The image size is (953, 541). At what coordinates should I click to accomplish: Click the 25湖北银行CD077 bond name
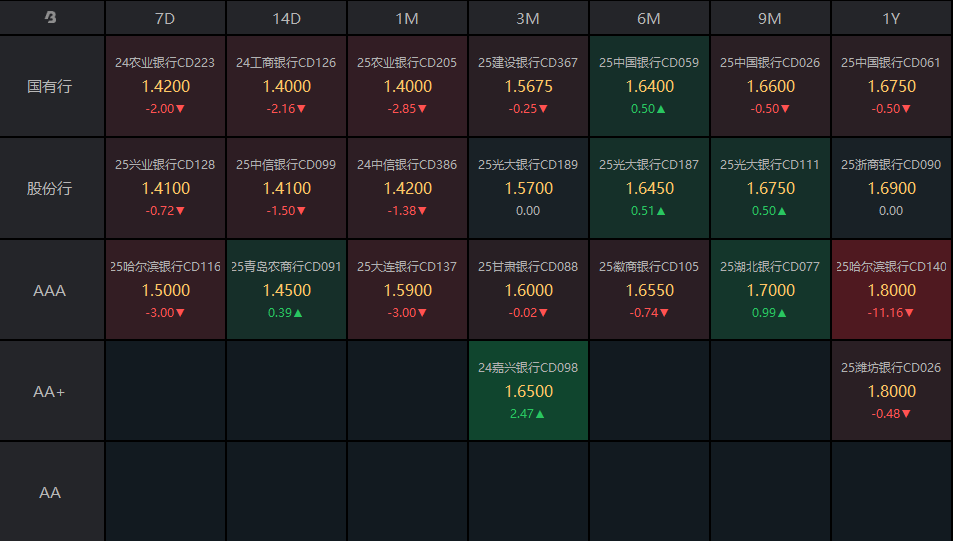click(x=770, y=267)
